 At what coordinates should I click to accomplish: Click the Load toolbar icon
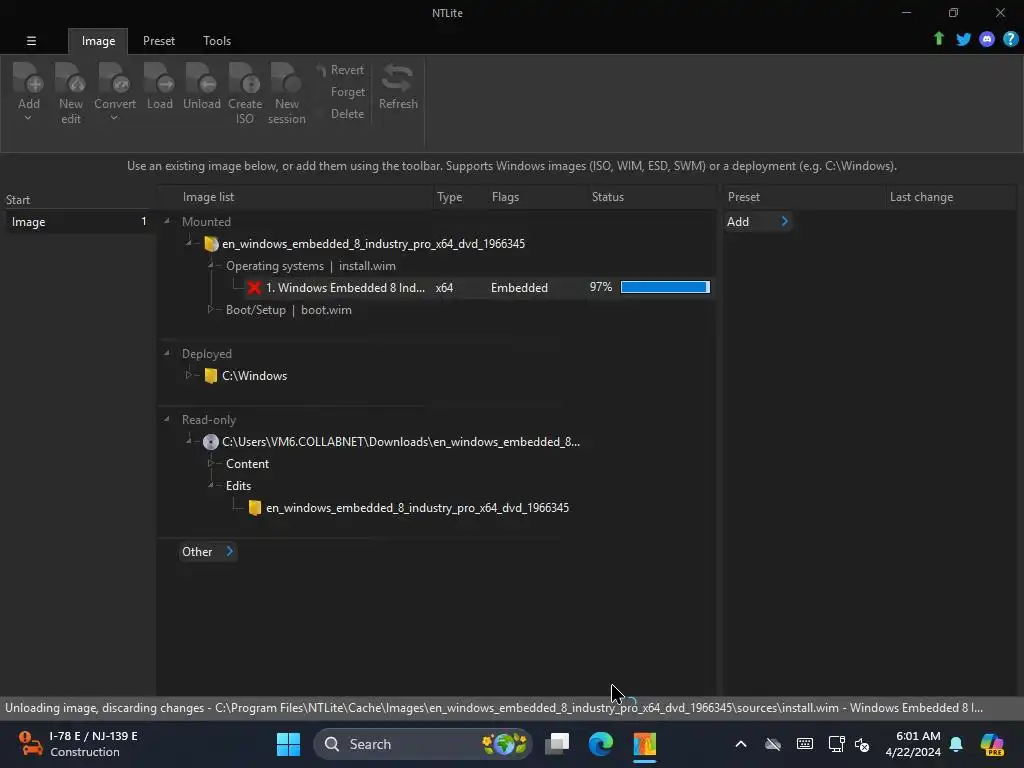pos(159,77)
